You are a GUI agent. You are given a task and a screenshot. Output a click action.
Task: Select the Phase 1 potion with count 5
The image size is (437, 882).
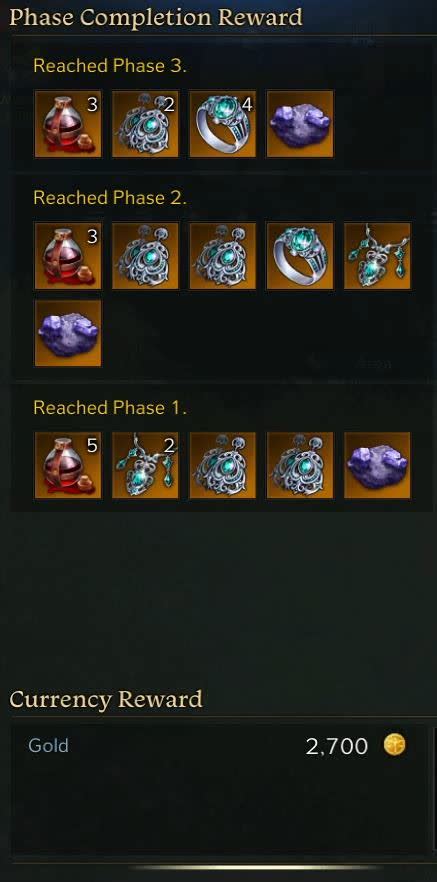coord(68,465)
